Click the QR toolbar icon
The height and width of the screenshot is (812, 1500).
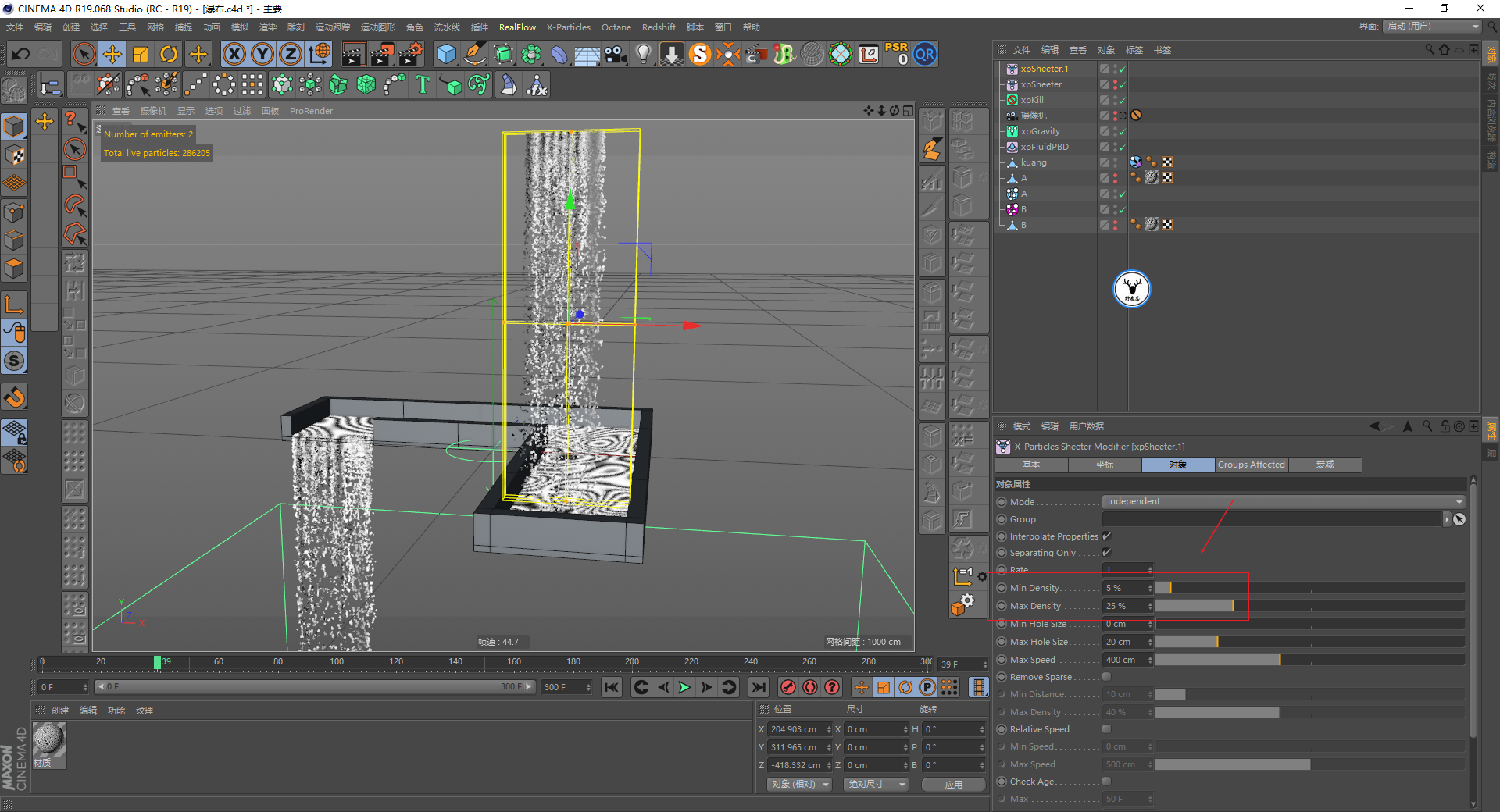tap(925, 54)
